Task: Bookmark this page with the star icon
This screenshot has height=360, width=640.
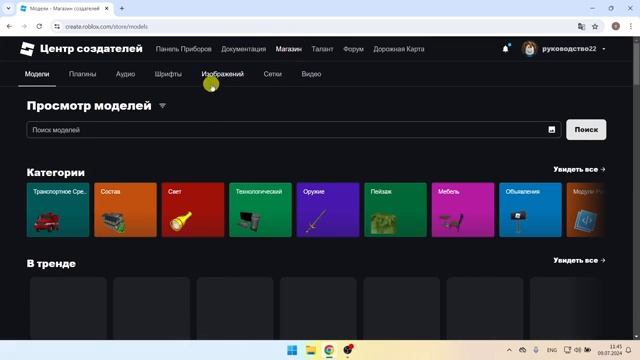Action: coord(595,27)
